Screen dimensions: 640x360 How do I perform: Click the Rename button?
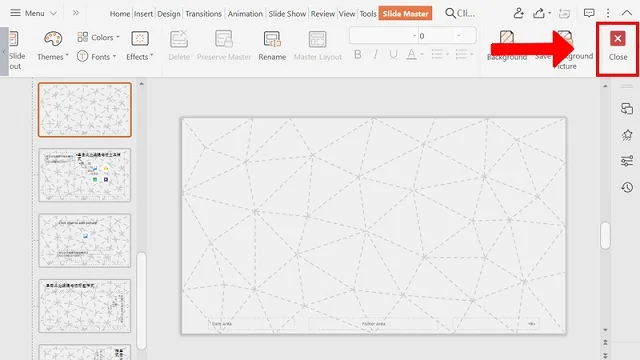(x=272, y=46)
